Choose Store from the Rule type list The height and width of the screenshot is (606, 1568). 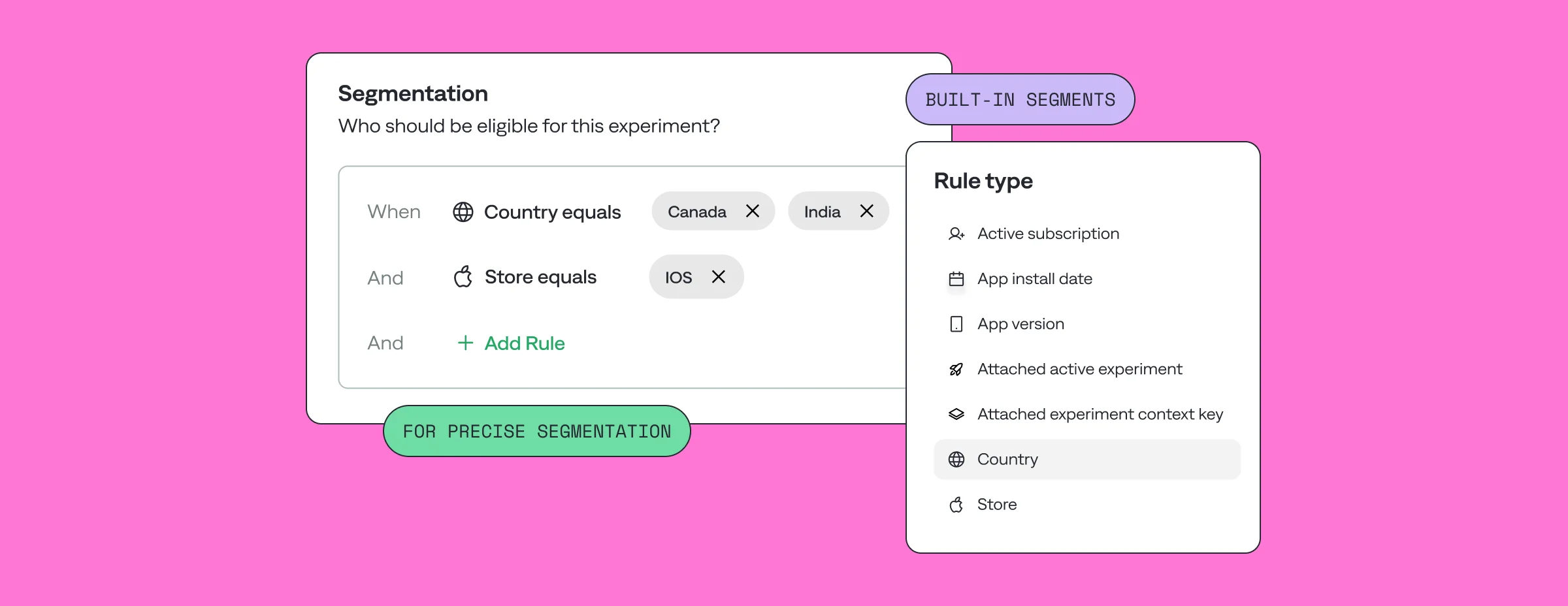click(x=996, y=504)
